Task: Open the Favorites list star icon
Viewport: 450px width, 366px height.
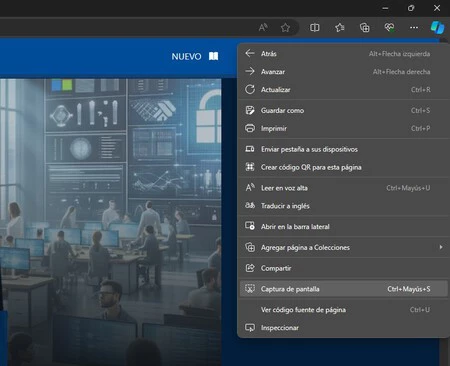Action: (339, 27)
